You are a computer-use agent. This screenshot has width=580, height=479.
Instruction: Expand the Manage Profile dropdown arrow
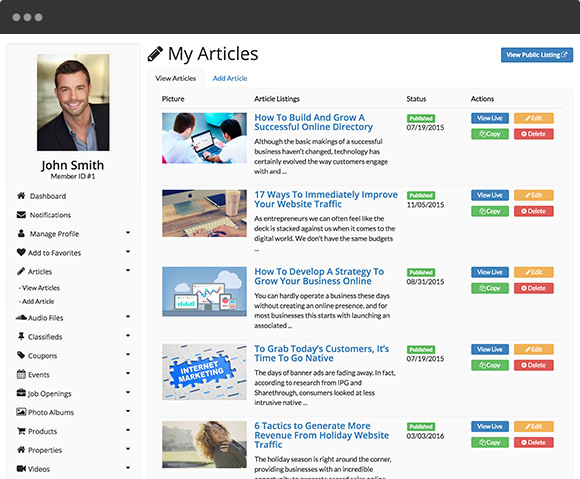[x=128, y=233]
